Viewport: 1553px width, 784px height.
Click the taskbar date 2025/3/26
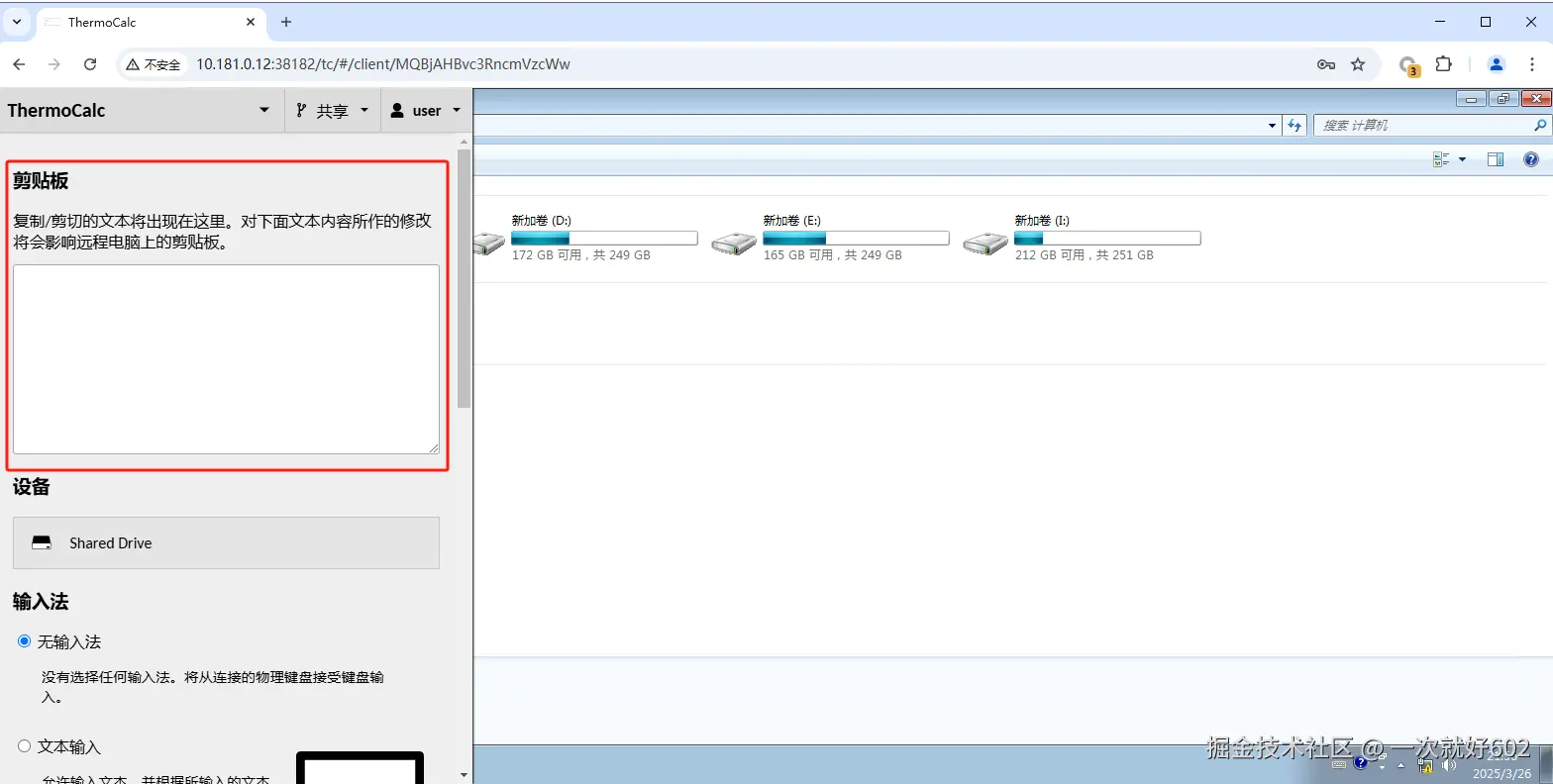coord(1501,774)
